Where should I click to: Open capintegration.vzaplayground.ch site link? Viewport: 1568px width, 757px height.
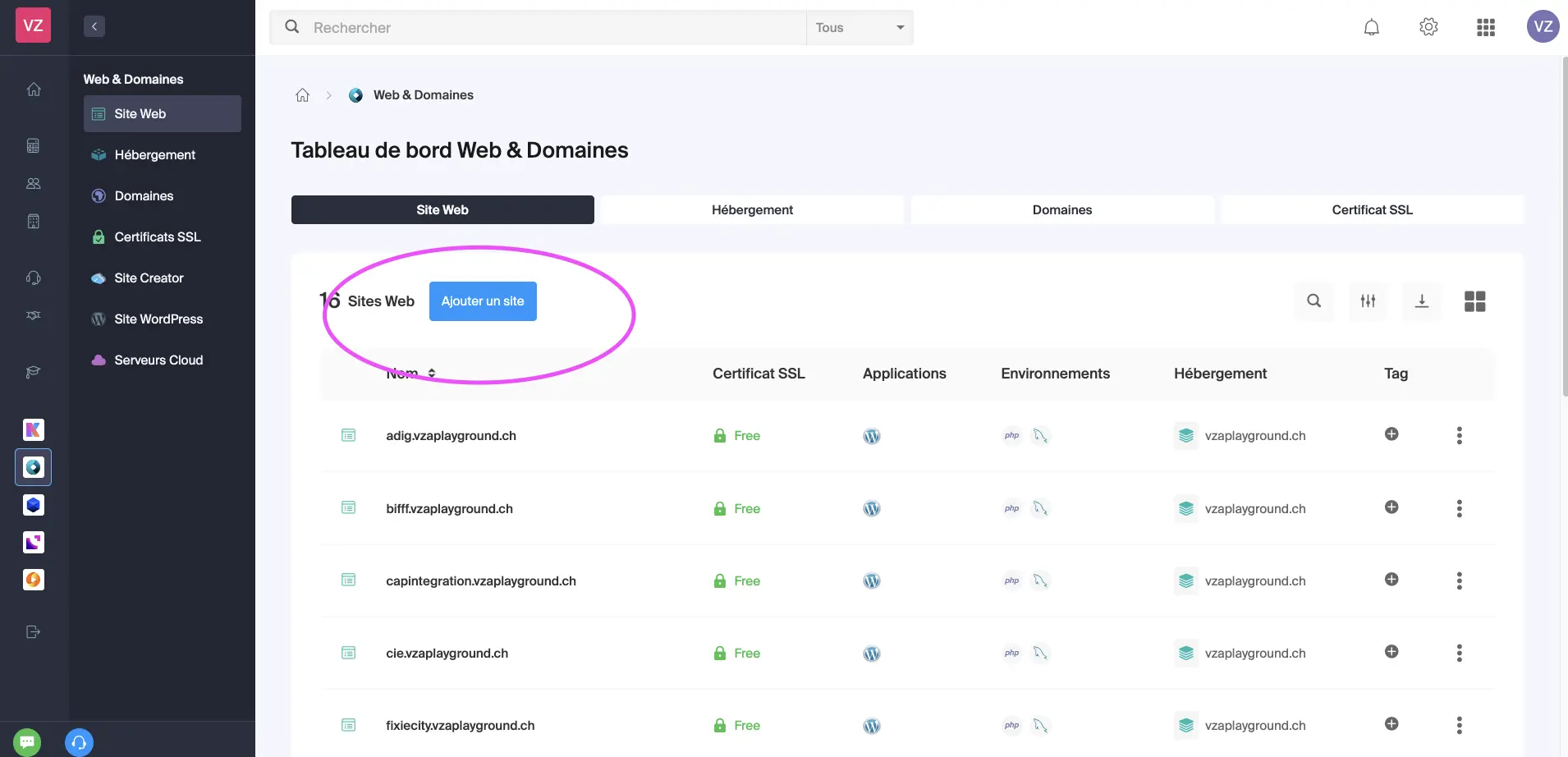click(x=480, y=581)
